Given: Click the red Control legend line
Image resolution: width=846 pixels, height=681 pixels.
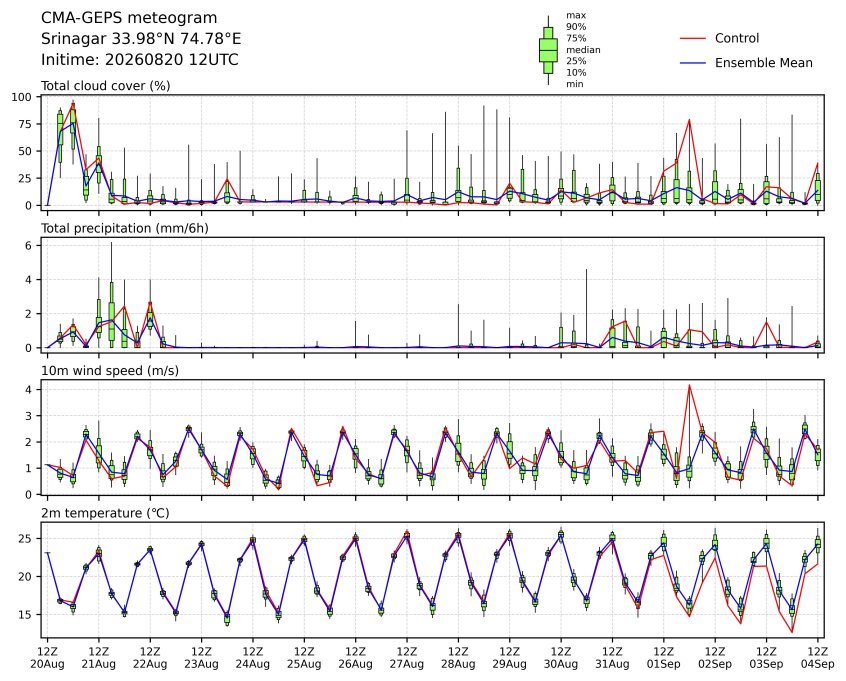Looking at the screenshot, I should 693,38.
